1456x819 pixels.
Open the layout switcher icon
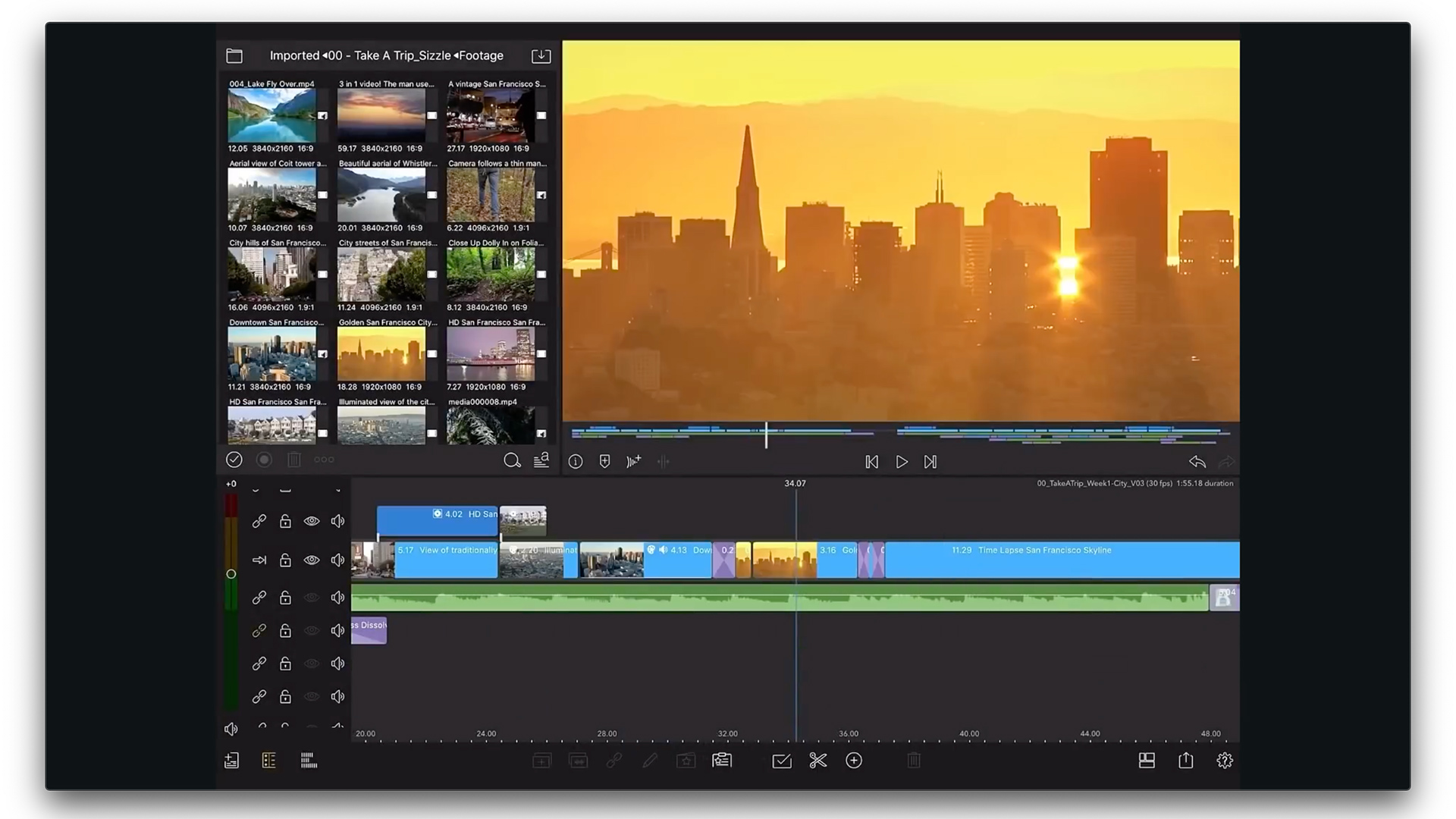tap(1147, 761)
